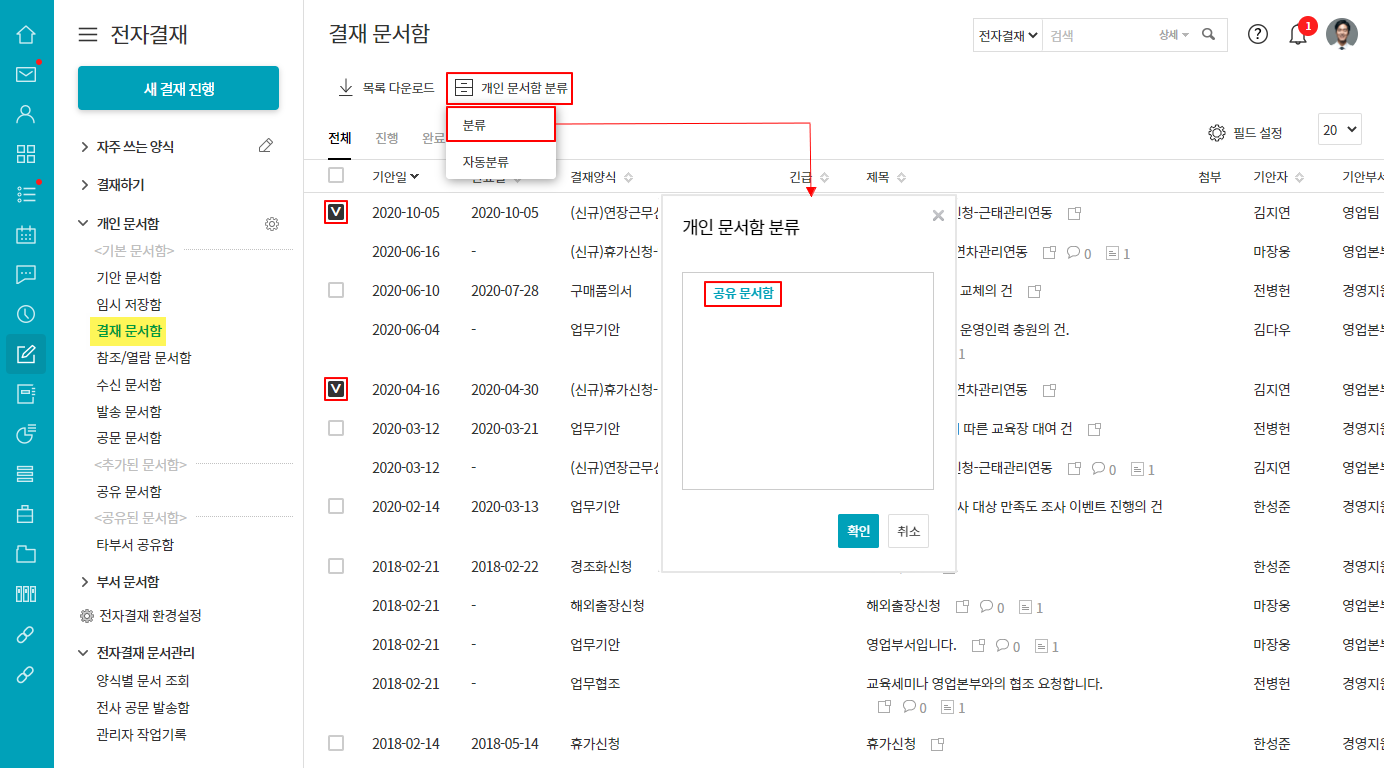Open the mail icon in sidebar

click(x=26, y=75)
